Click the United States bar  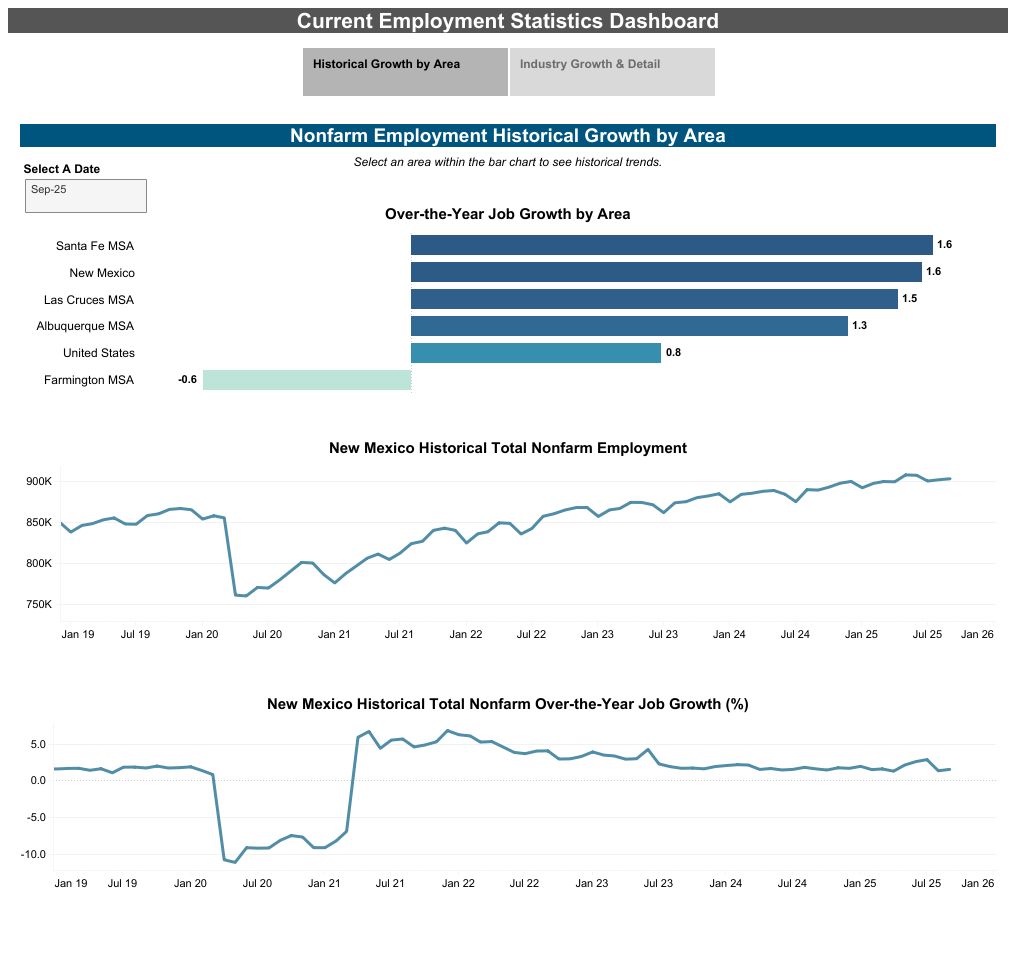coord(535,352)
